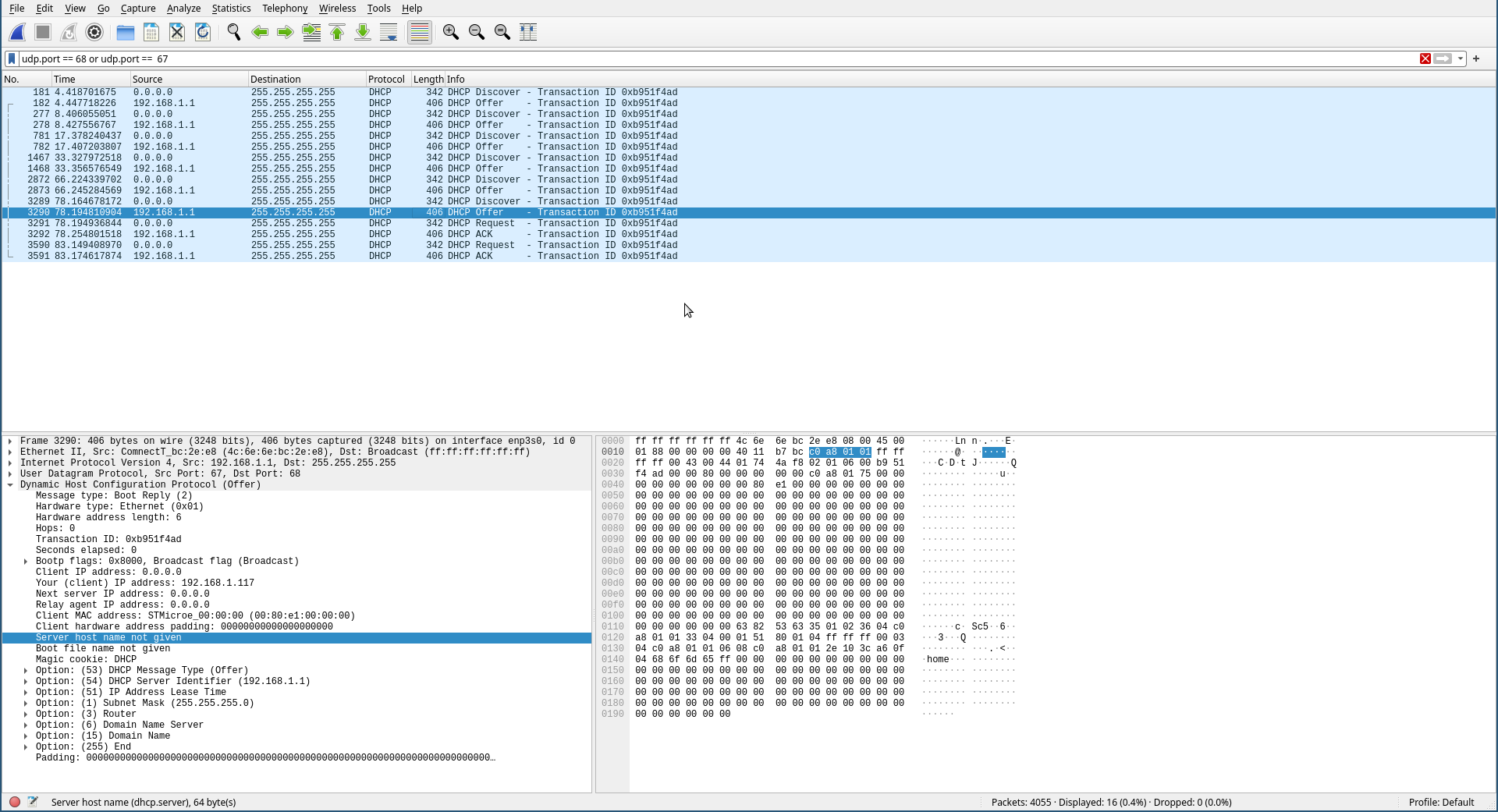Clear the display filter with the X
The height and width of the screenshot is (812, 1498).
pyautogui.click(x=1426, y=59)
